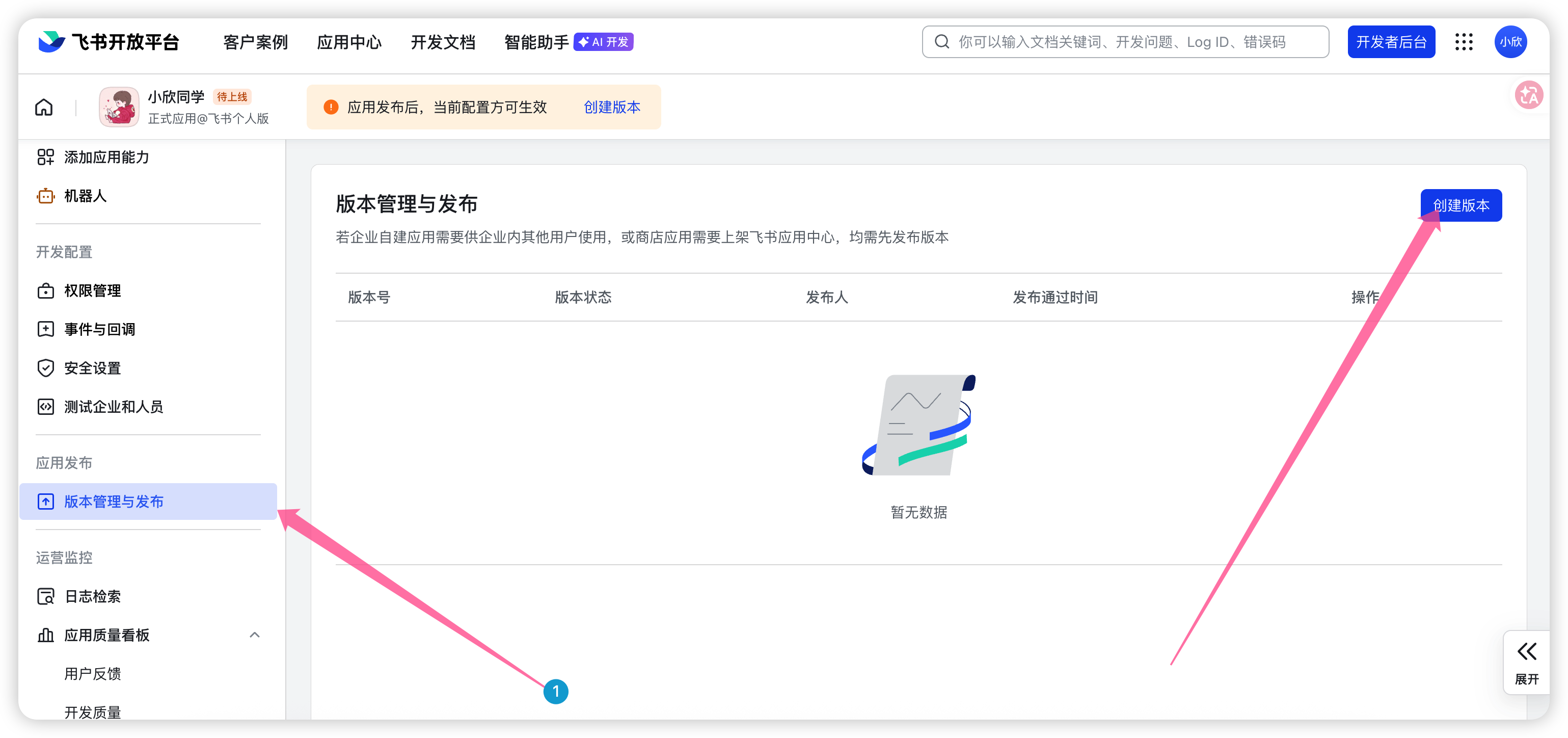The width and height of the screenshot is (1568, 738).
Task: Open 机器人 robot section
Action: click(85, 196)
